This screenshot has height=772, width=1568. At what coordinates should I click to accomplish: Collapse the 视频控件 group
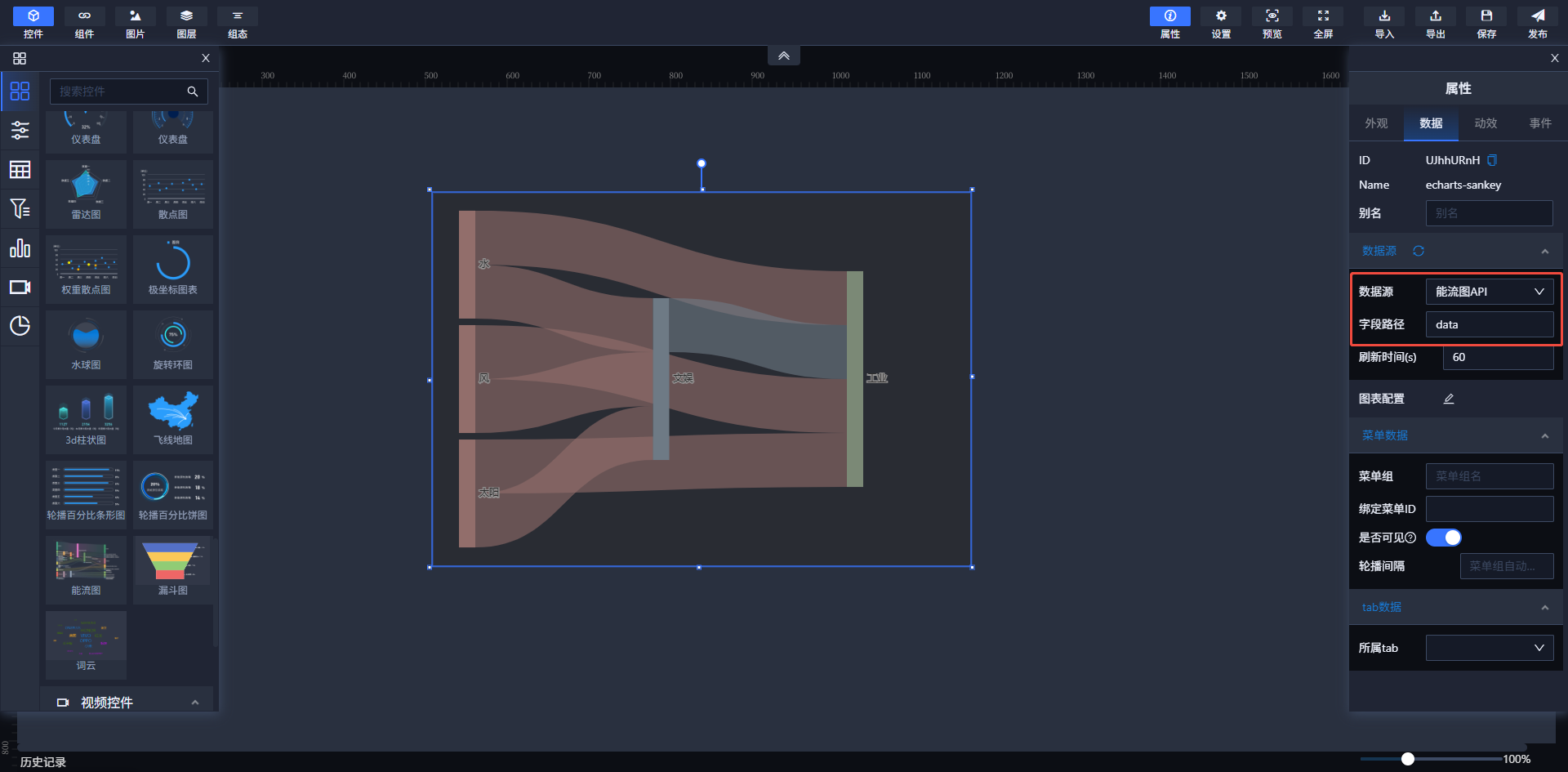coord(194,703)
